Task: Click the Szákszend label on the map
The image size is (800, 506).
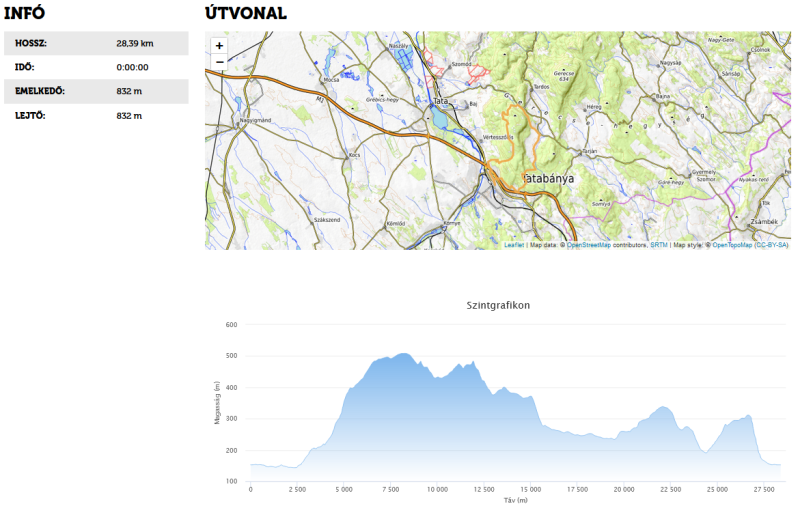Action: click(x=327, y=220)
